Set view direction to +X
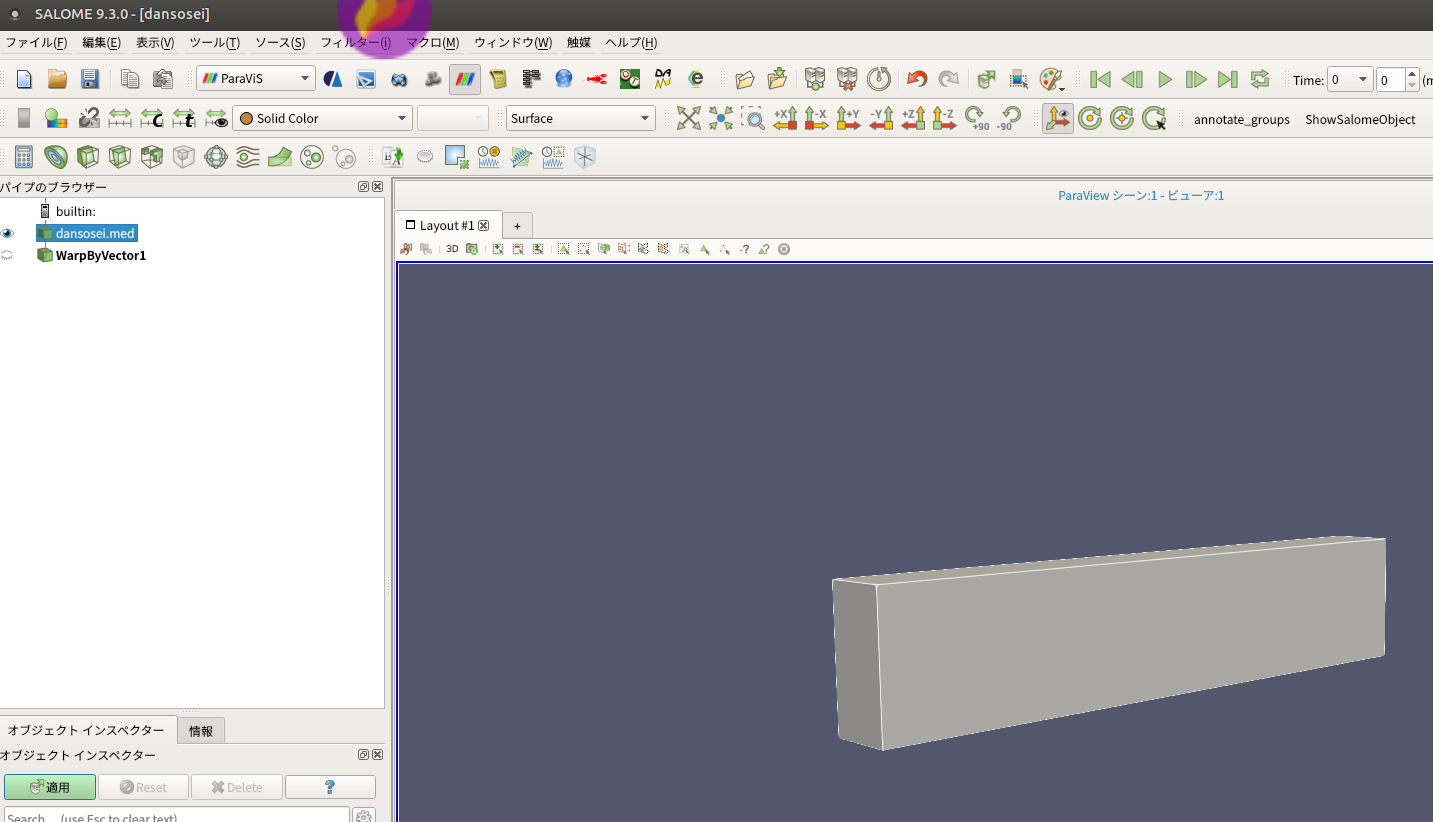The image size is (1433, 822). [x=785, y=118]
